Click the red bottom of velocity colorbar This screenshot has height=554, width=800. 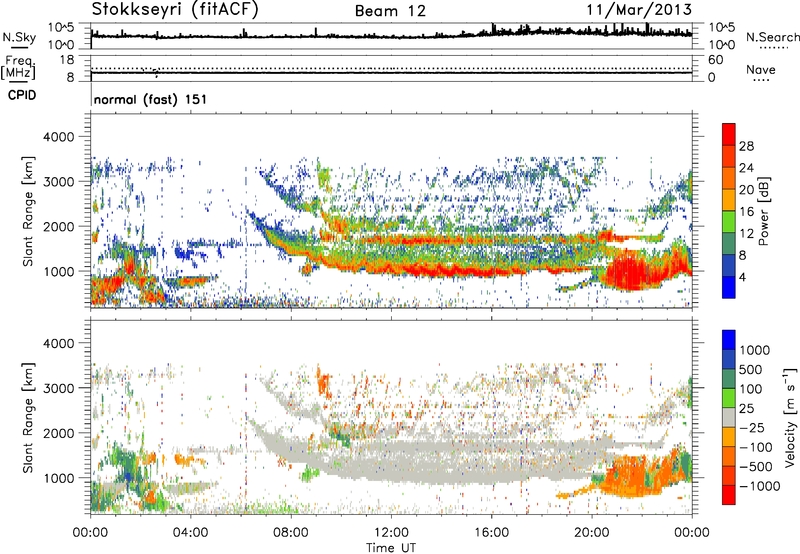pos(729,495)
